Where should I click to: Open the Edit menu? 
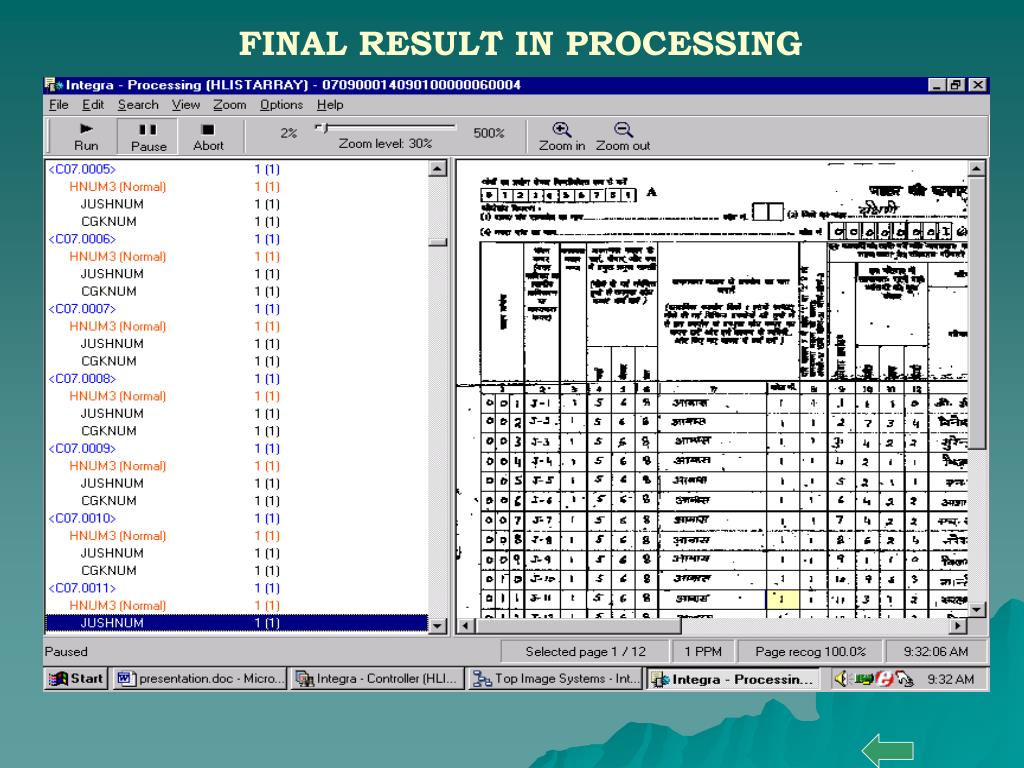pos(93,104)
